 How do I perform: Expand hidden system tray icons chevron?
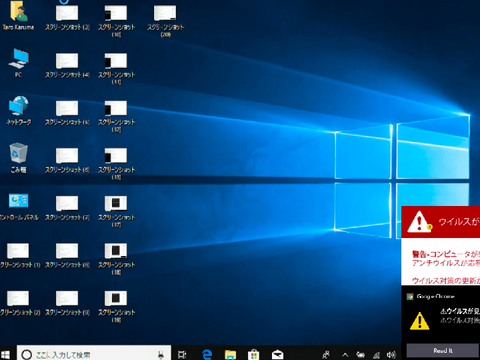click(345, 355)
